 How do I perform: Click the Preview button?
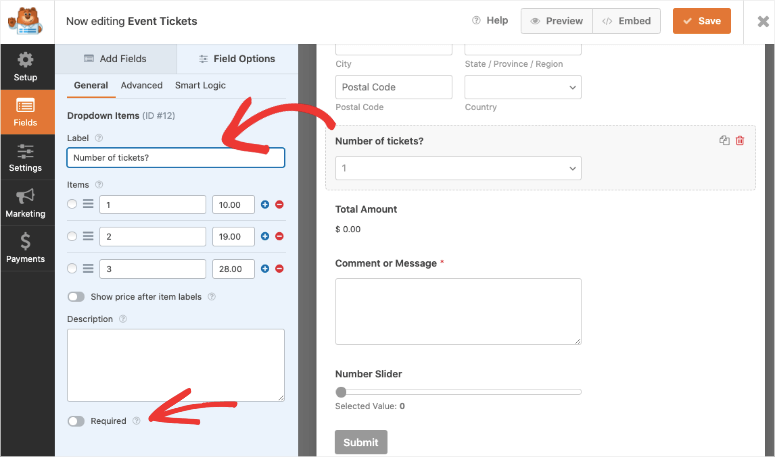556,21
